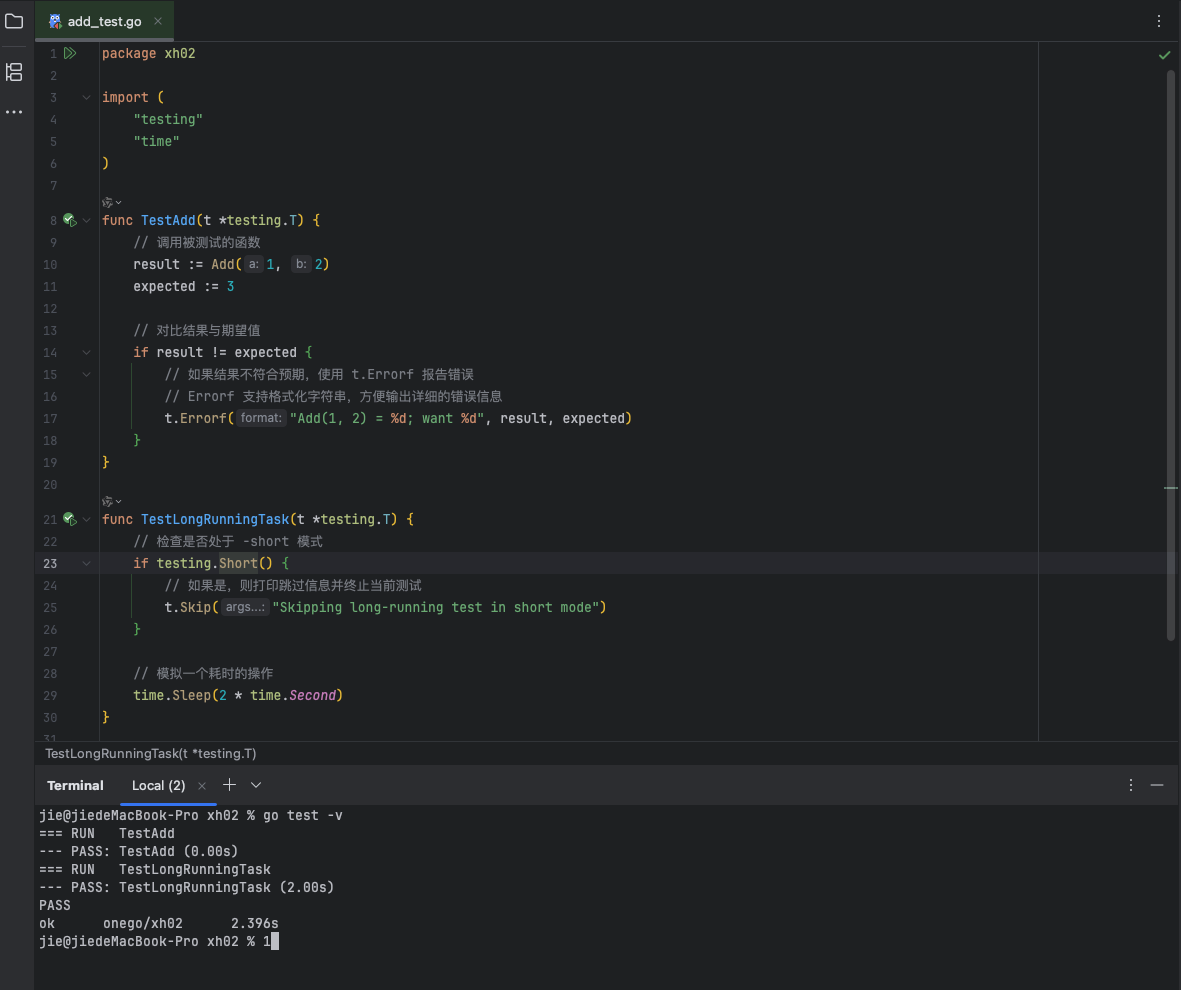Screen dimensions: 1181x990
Task: Click the b: parameter hint
Action: (301, 264)
